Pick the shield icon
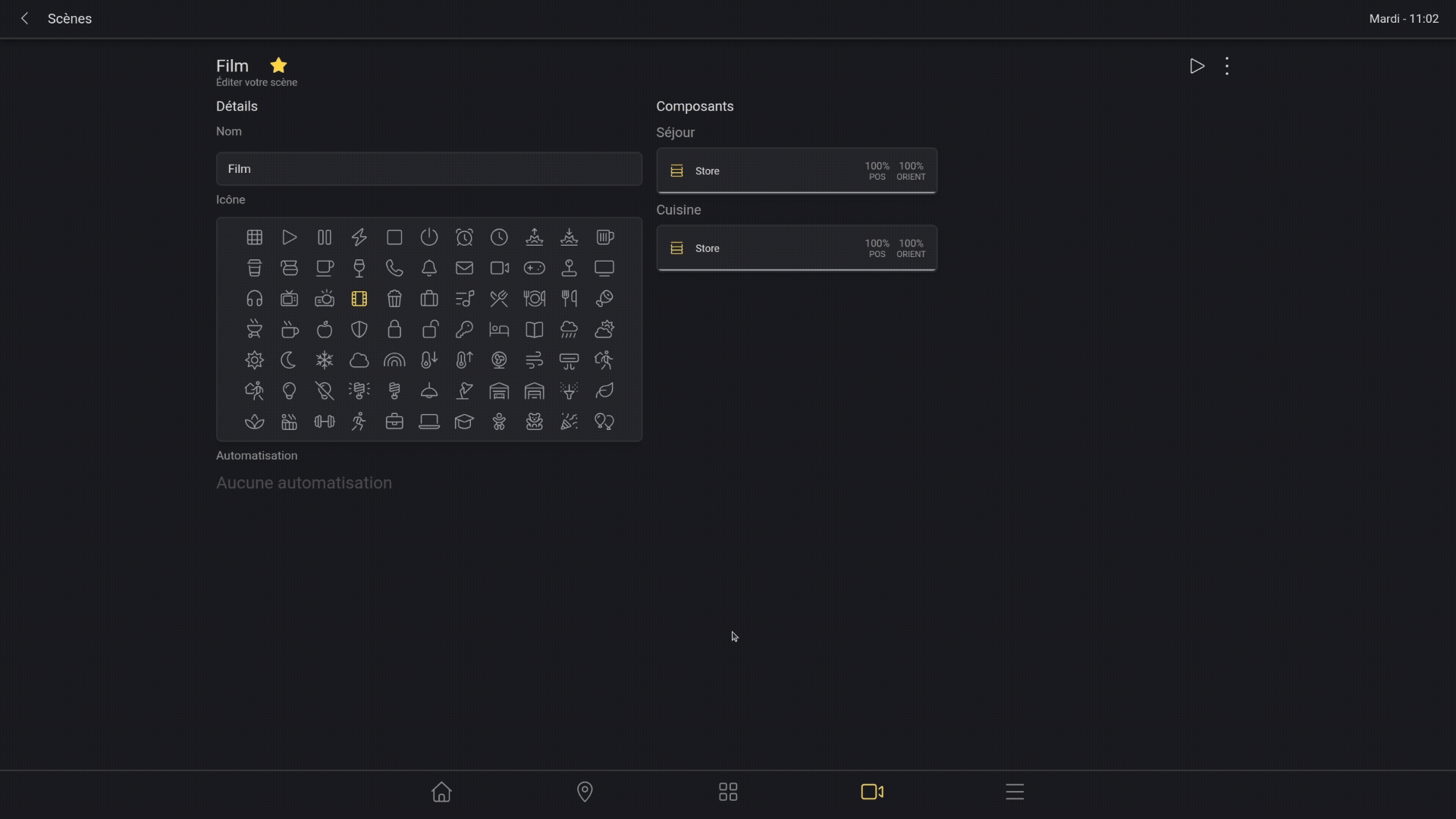Viewport: 1456px width, 819px height. pyautogui.click(x=359, y=329)
